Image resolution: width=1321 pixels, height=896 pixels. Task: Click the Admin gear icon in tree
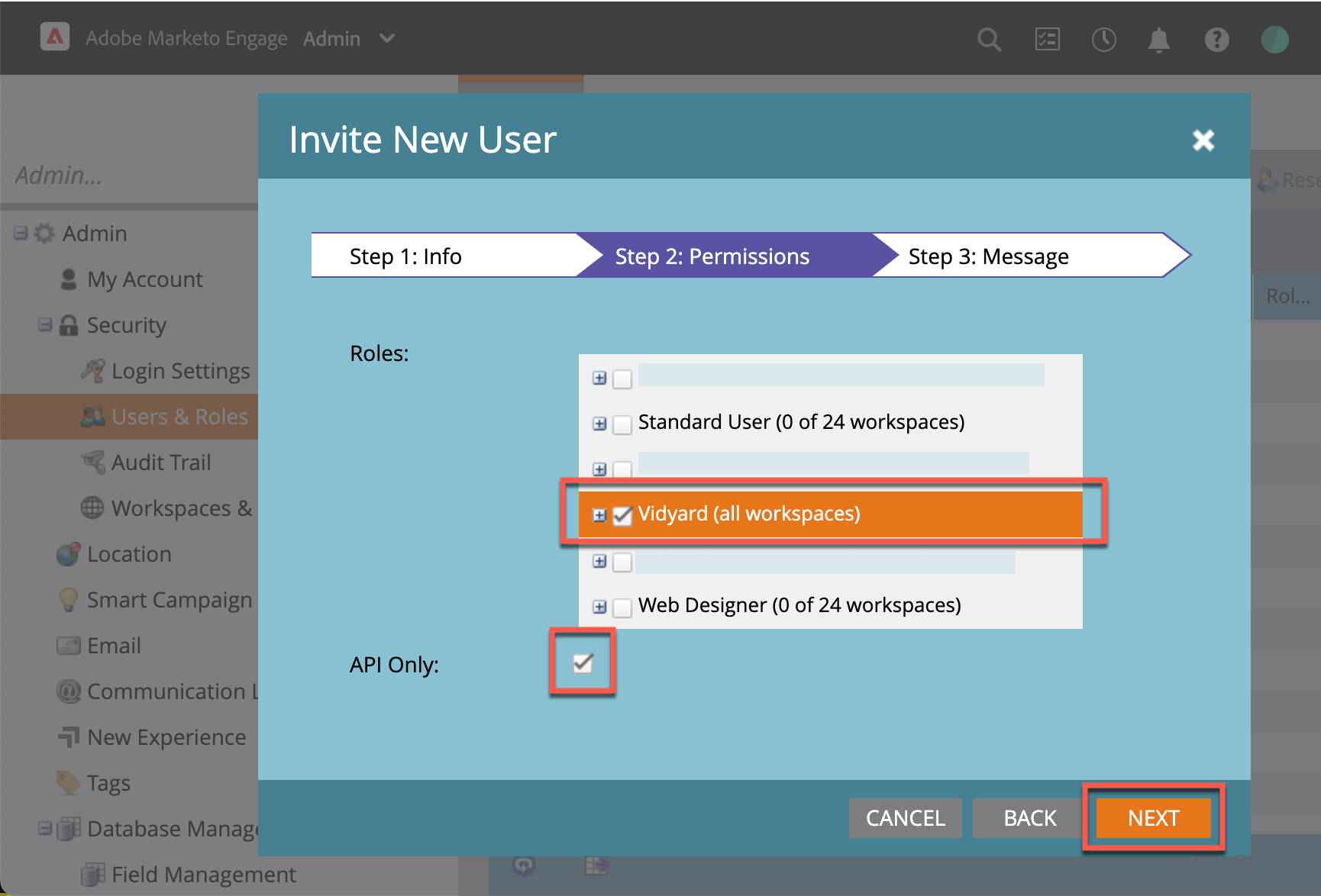(x=44, y=234)
